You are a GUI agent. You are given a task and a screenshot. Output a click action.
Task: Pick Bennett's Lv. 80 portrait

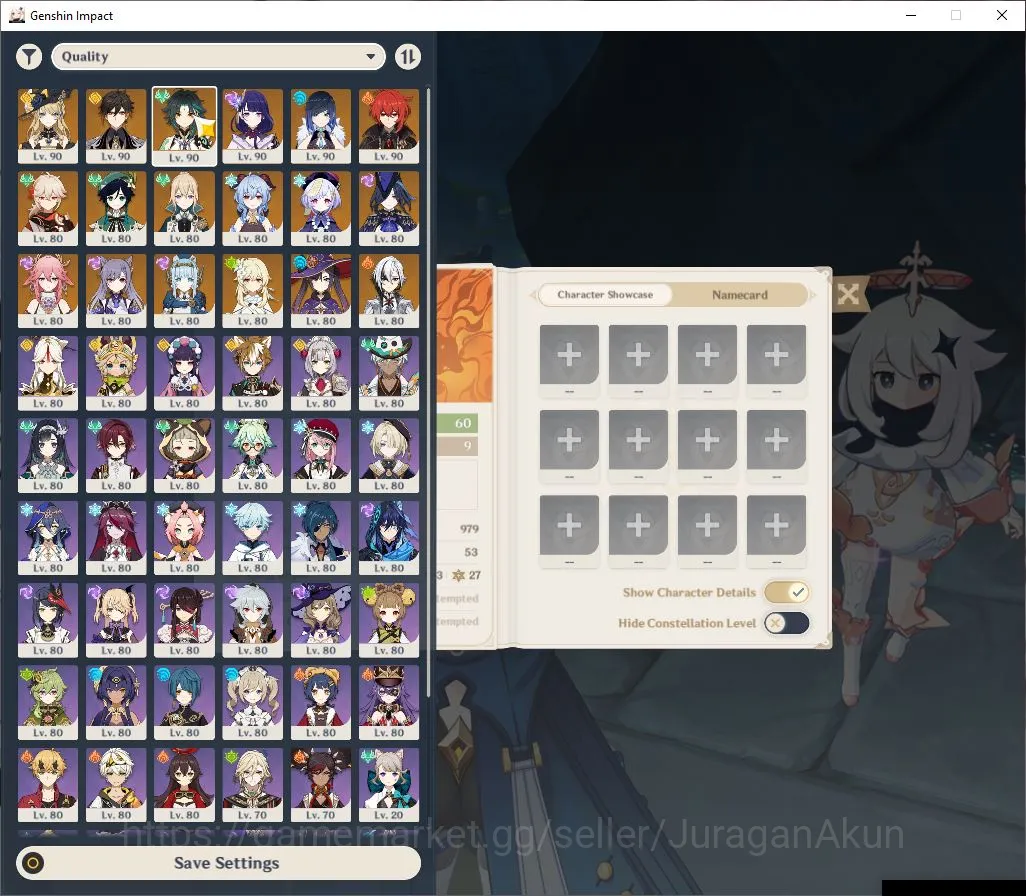tap(116, 785)
